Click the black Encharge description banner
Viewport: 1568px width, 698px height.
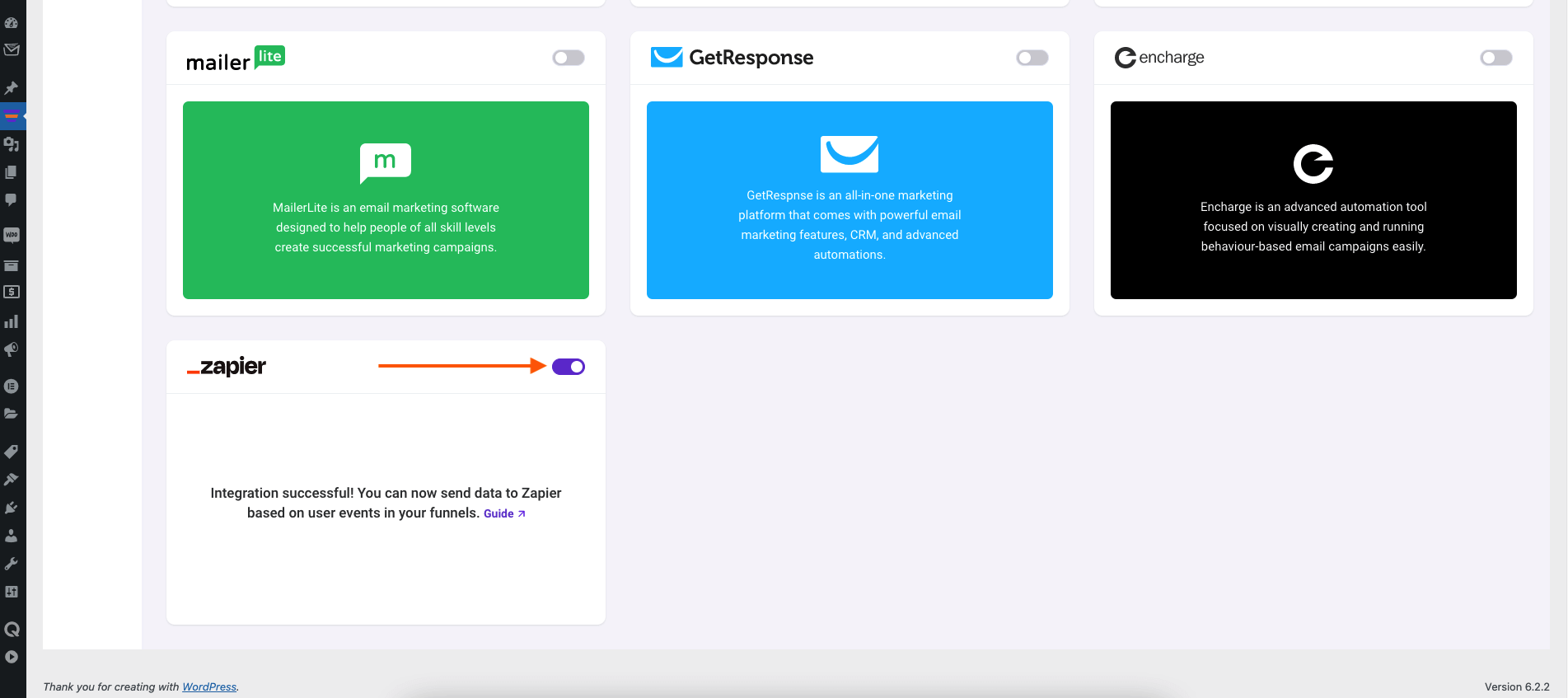click(1313, 200)
